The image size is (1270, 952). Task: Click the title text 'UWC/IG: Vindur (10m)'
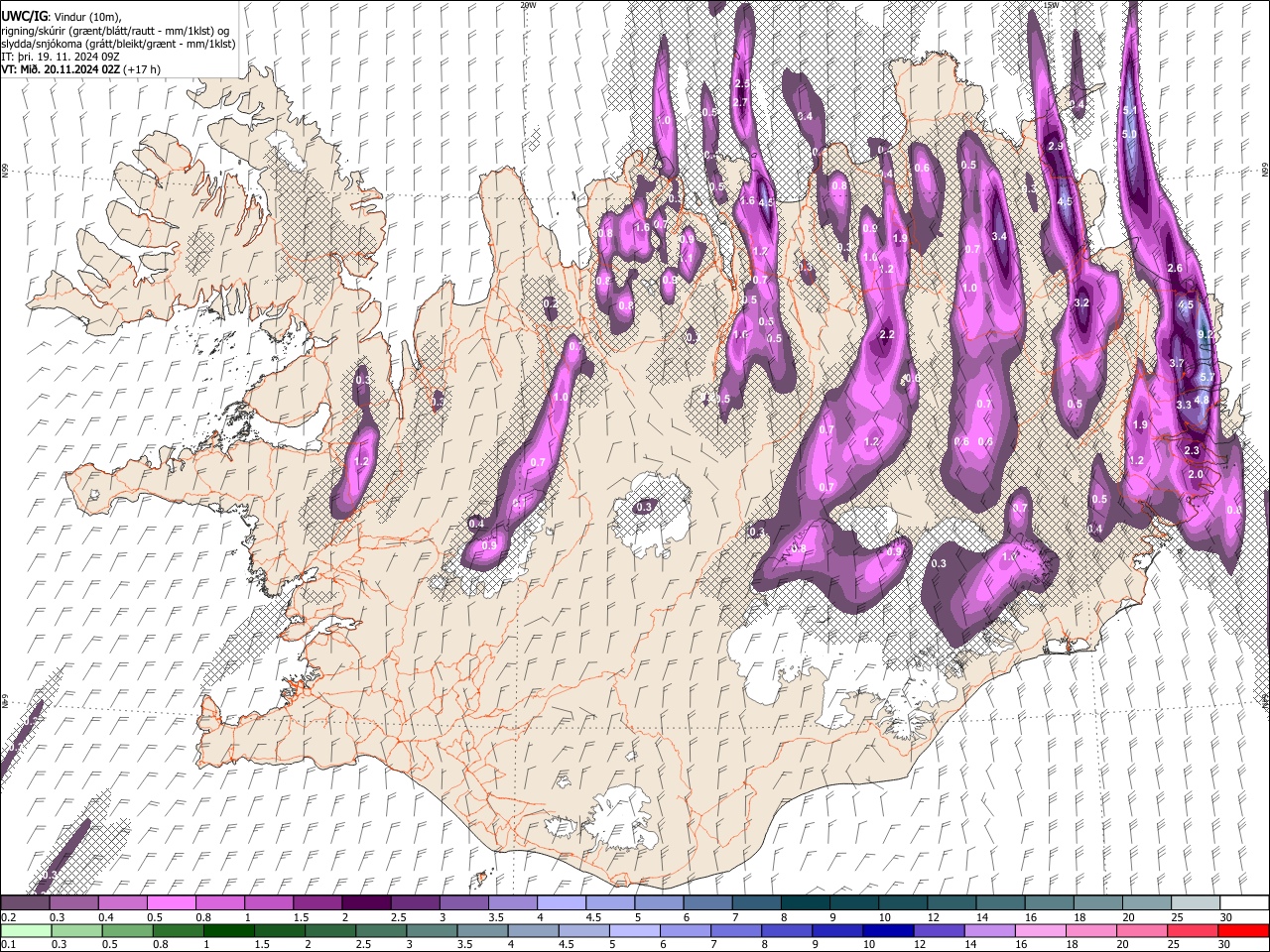(x=62, y=17)
